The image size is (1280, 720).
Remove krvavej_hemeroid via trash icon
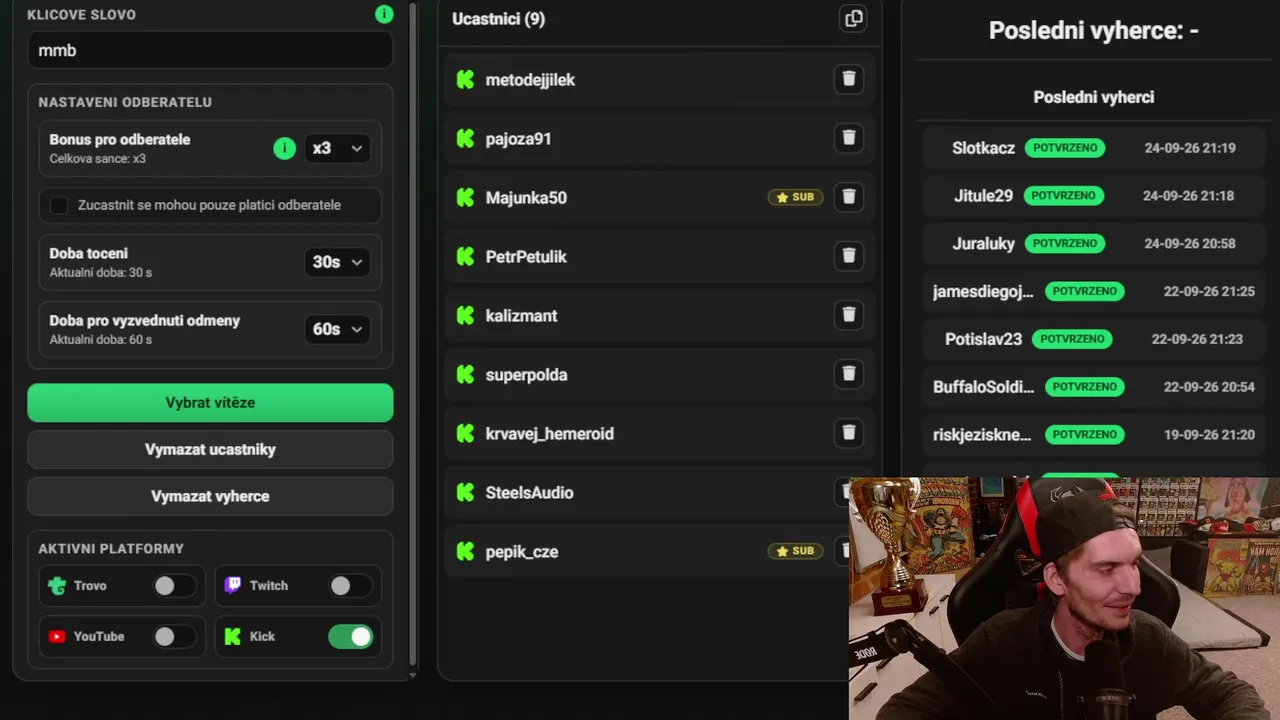tap(849, 433)
